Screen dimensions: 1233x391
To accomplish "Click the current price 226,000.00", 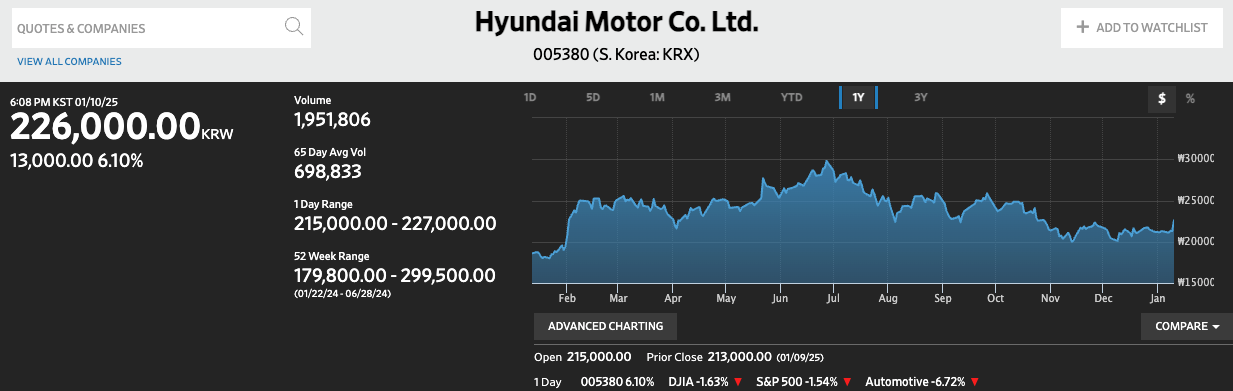I will tap(106, 127).
